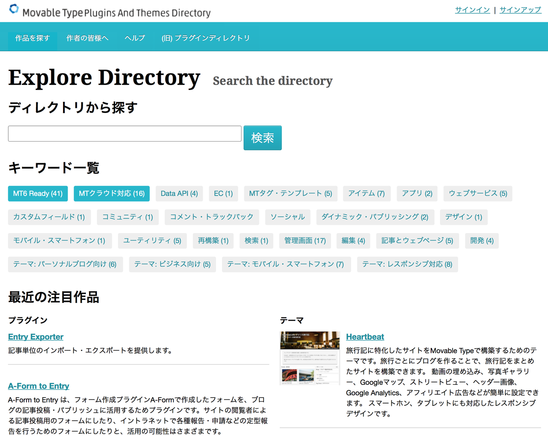Image resolution: width=548 pixels, height=436 pixels.
Task: Filter by 記事とウェブページ (5) keyword
Action: pos(417,241)
